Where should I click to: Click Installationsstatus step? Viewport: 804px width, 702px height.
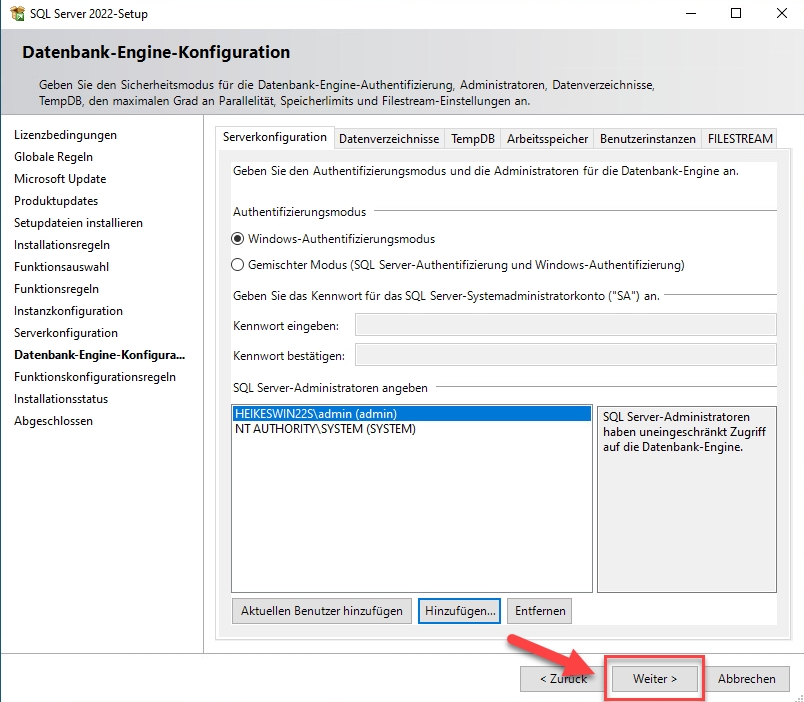tap(61, 399)
